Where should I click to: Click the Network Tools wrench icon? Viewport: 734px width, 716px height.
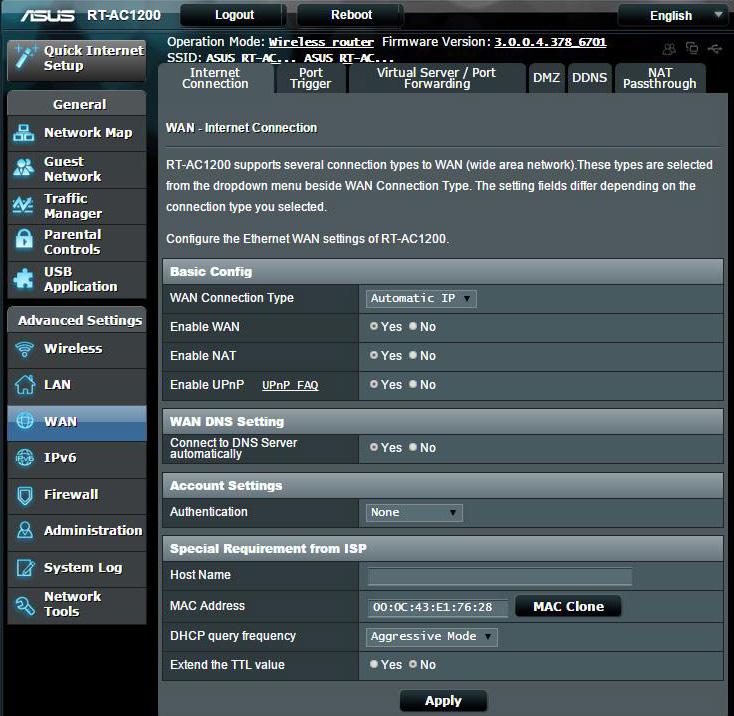click(24, 605)
